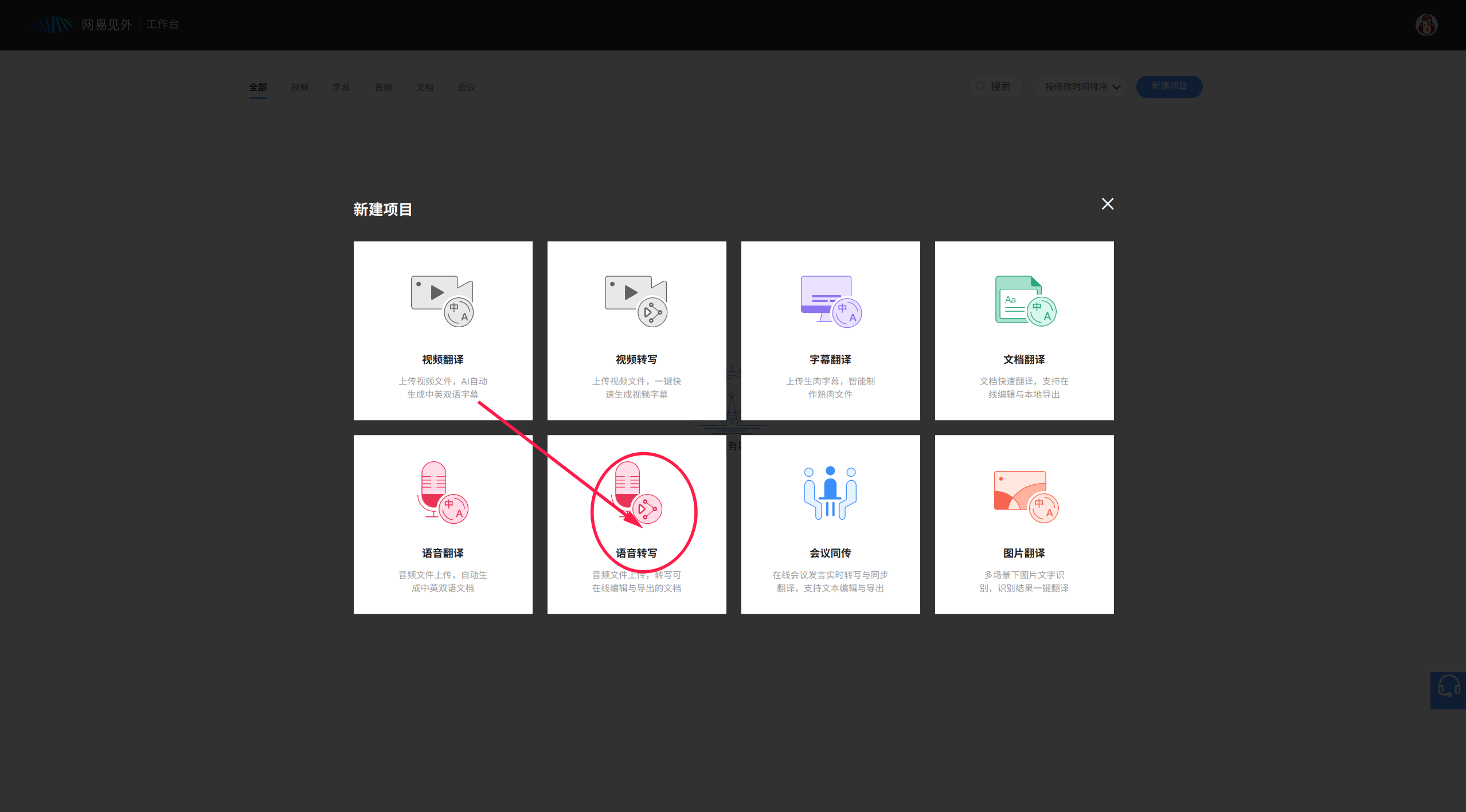Image resolution: width=1466 pixels, height=812 pixels.
Task: Open the 字幕翻译 subtitle translation icon
Action: tap(831, 301)
